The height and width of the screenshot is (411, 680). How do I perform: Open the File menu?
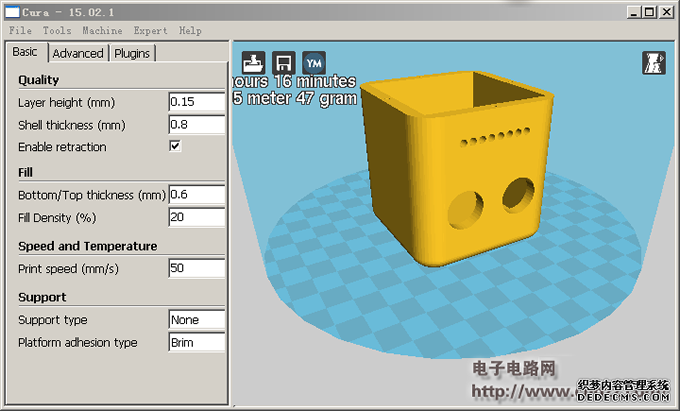click(20, 30)
